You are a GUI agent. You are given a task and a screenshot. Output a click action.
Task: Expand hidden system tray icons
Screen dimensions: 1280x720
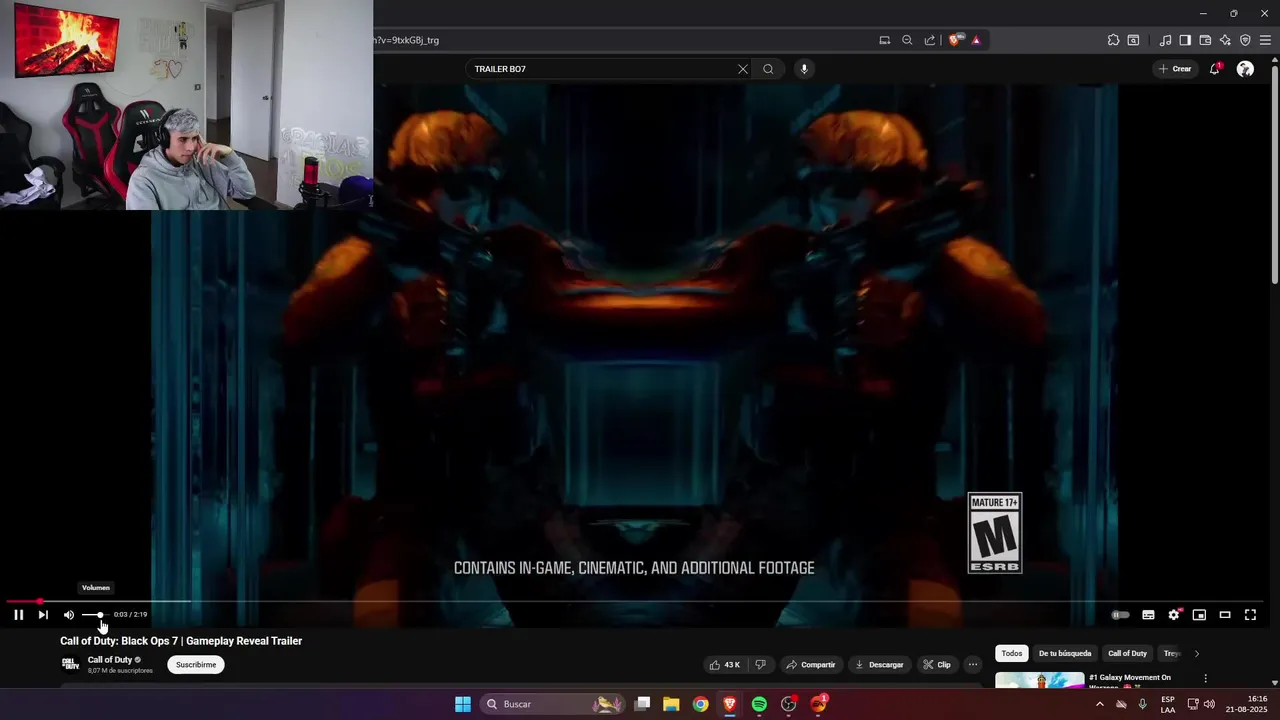[x=1100, y=704]
